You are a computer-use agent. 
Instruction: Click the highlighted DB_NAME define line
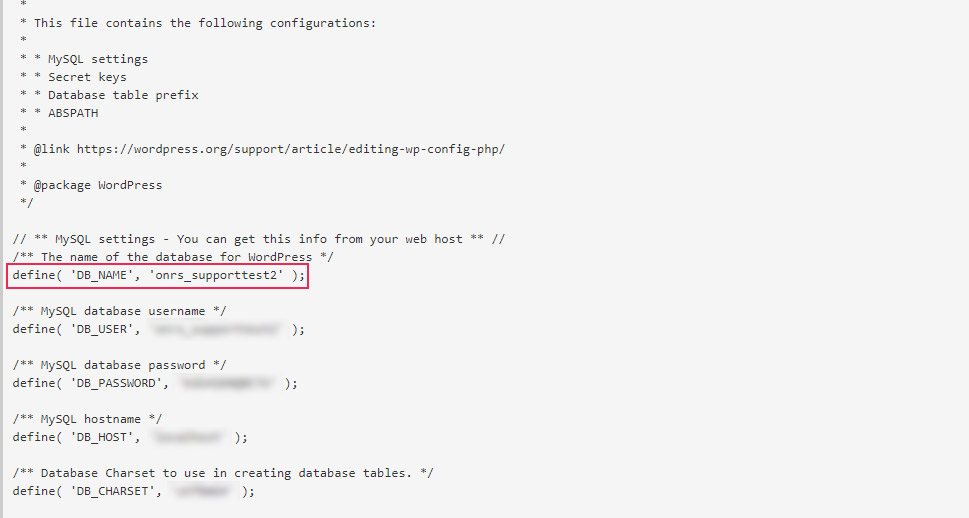[158, 276]
